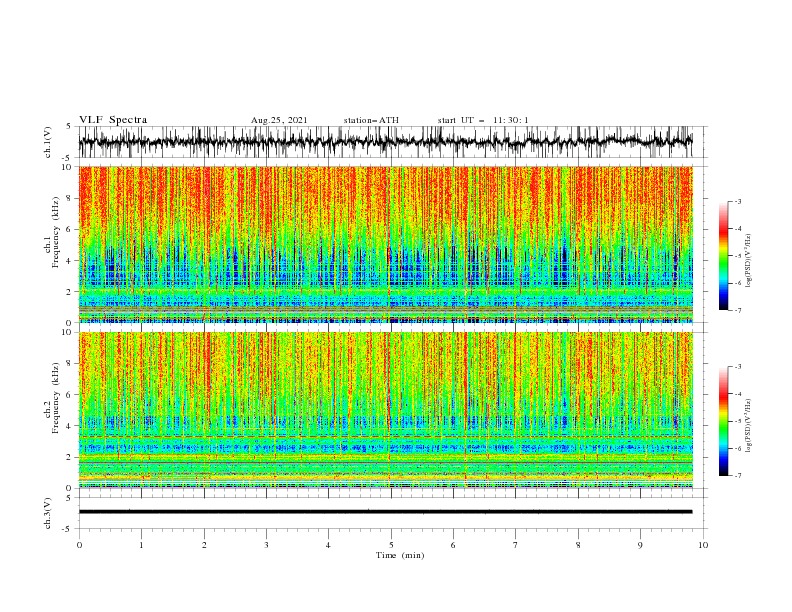This screenshot has height=612, width=792.
Task: Click the log(PSD) label beside ch.1 colorbar
Action: (749, 261)
